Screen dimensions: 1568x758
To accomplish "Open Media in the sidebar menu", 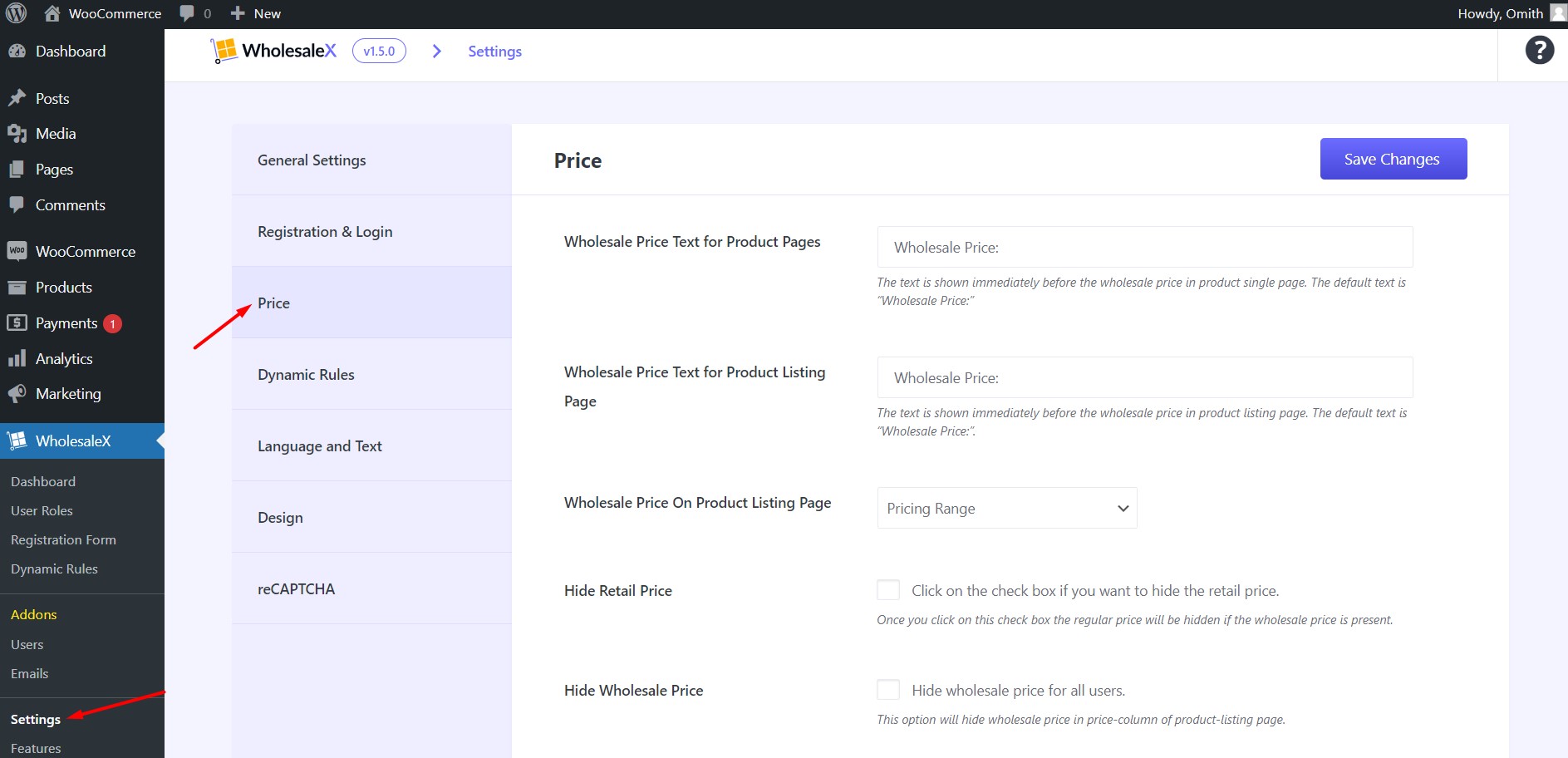I will [x=56, y=133].
